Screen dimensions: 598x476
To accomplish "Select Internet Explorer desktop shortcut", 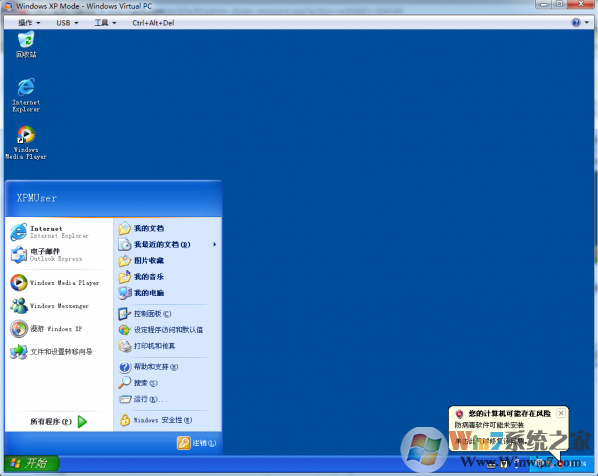I will click(x=26, y=95).
